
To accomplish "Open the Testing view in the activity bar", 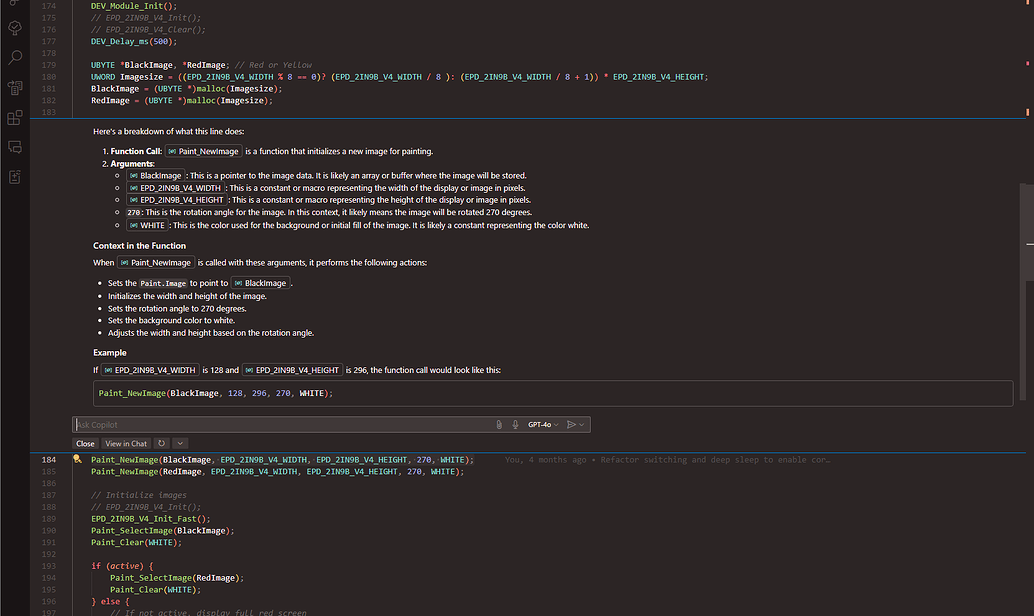I will click(x=15, y=28).
